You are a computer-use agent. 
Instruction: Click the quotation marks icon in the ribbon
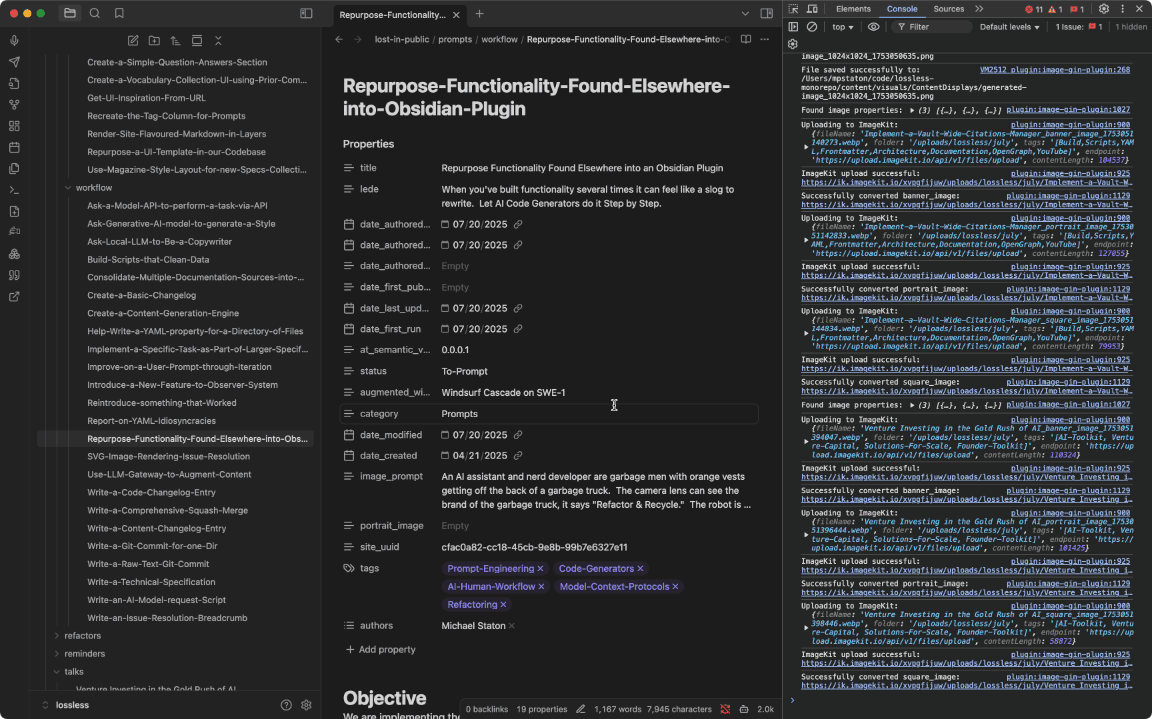(x=14, y=275)
